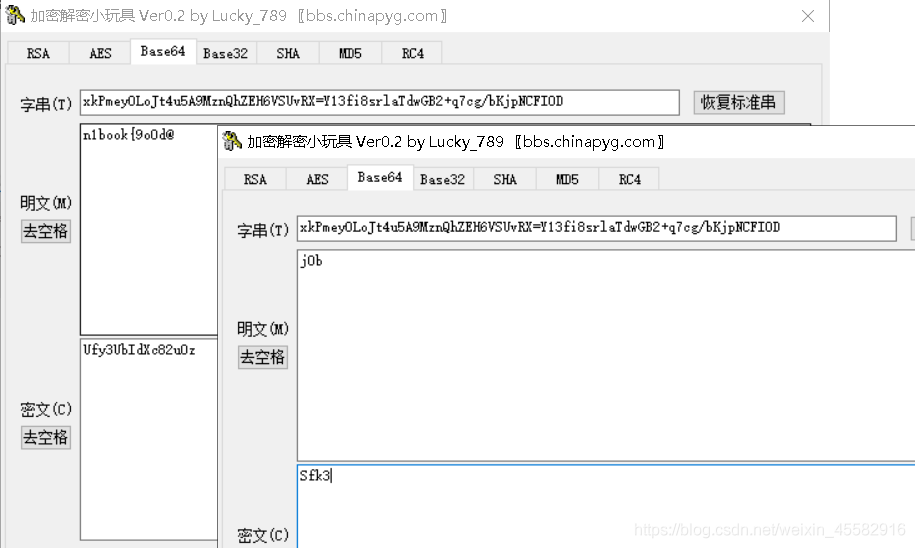Open MD5 tab in back window
Viewport: 915px width, 548px height.
tap(350, 53)
